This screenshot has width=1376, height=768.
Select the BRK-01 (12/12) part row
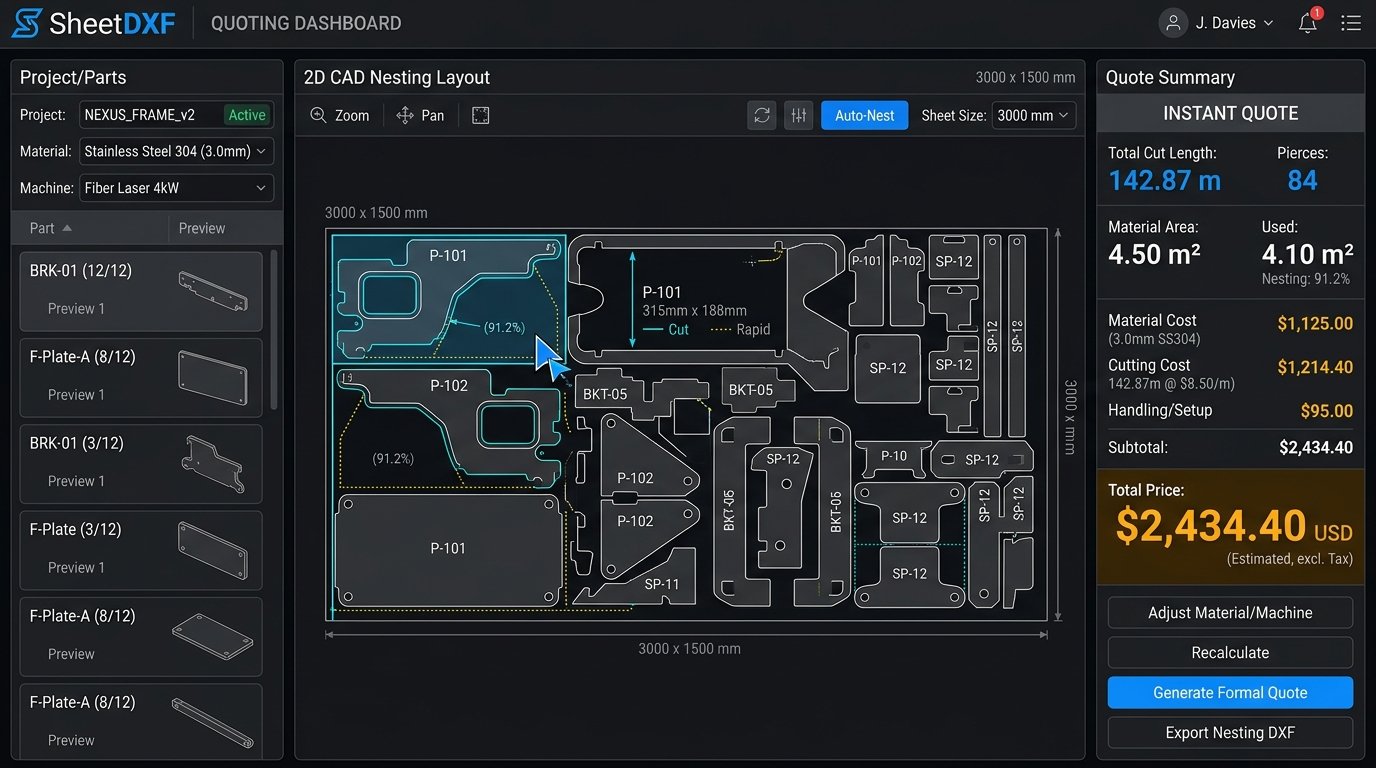click(x=141, y=291)
